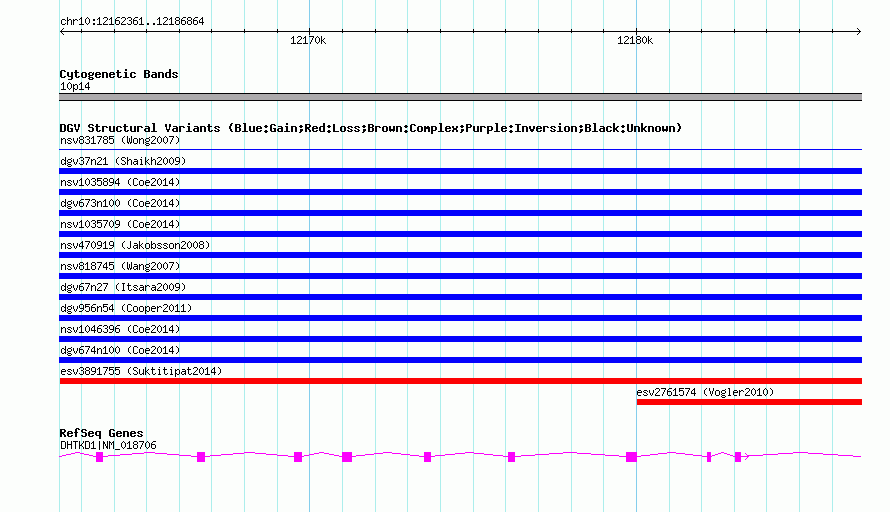The height and width of the screenshot is (512, 890).
Task: Click the dgv674n100 (Coe2014) label
Action: (x=120, y=350)
